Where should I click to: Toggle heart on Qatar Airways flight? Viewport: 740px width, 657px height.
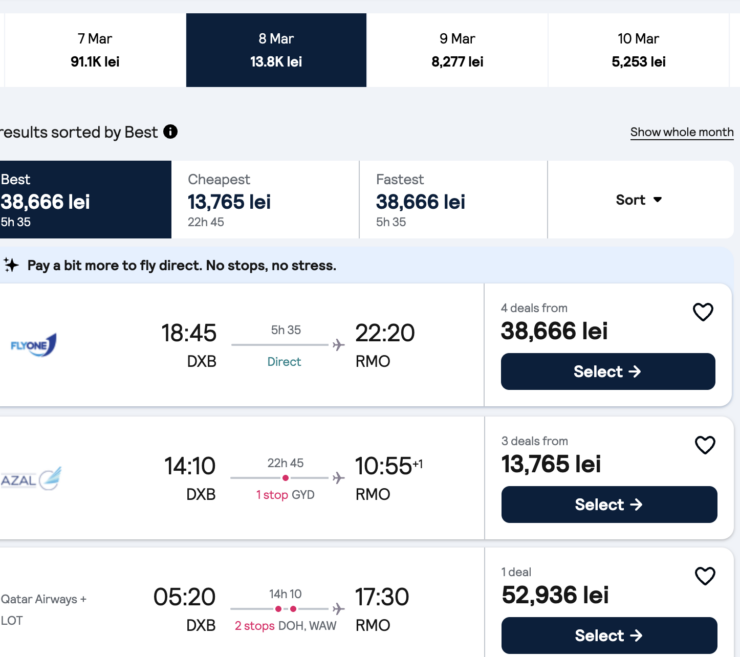[705, 576]
